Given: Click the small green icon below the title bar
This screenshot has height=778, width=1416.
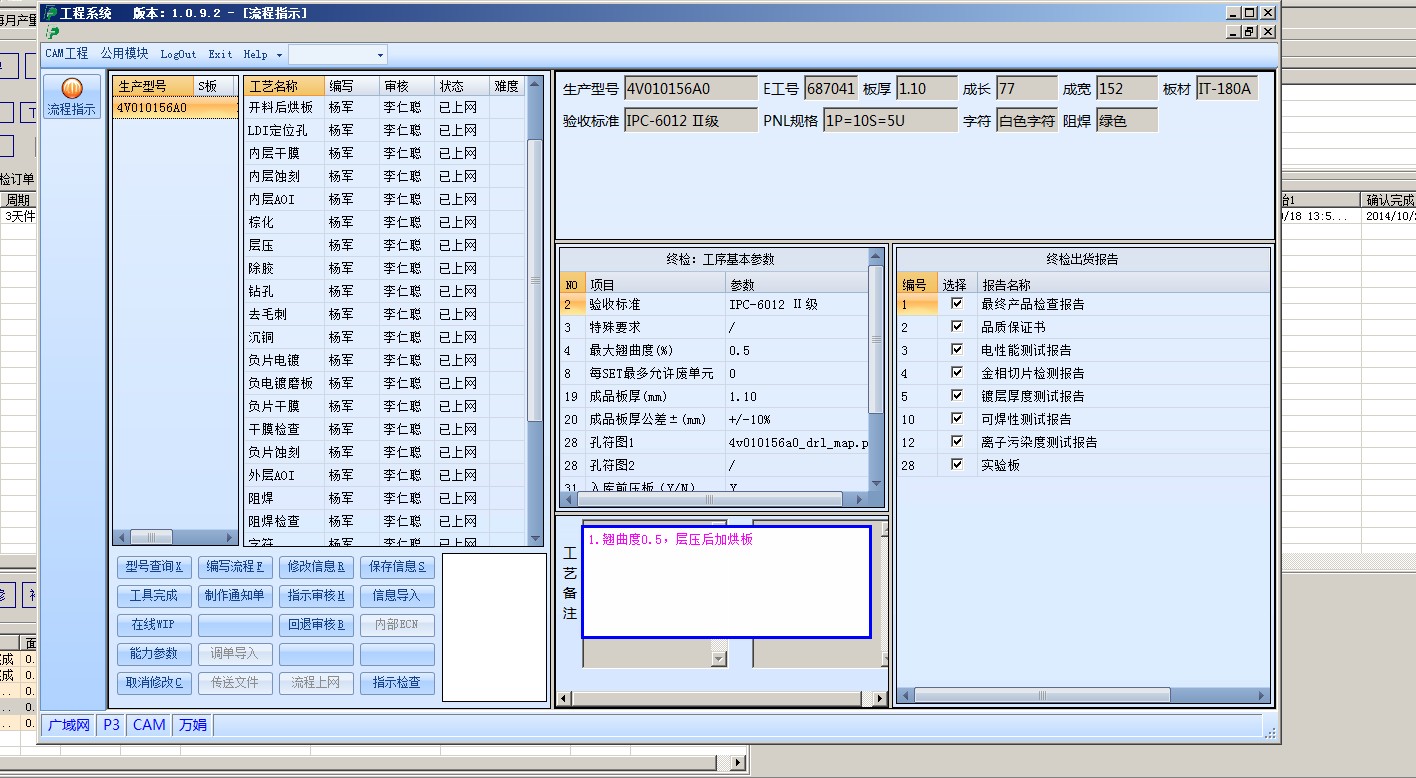Looking at the screenshot, I should (52, 32).
